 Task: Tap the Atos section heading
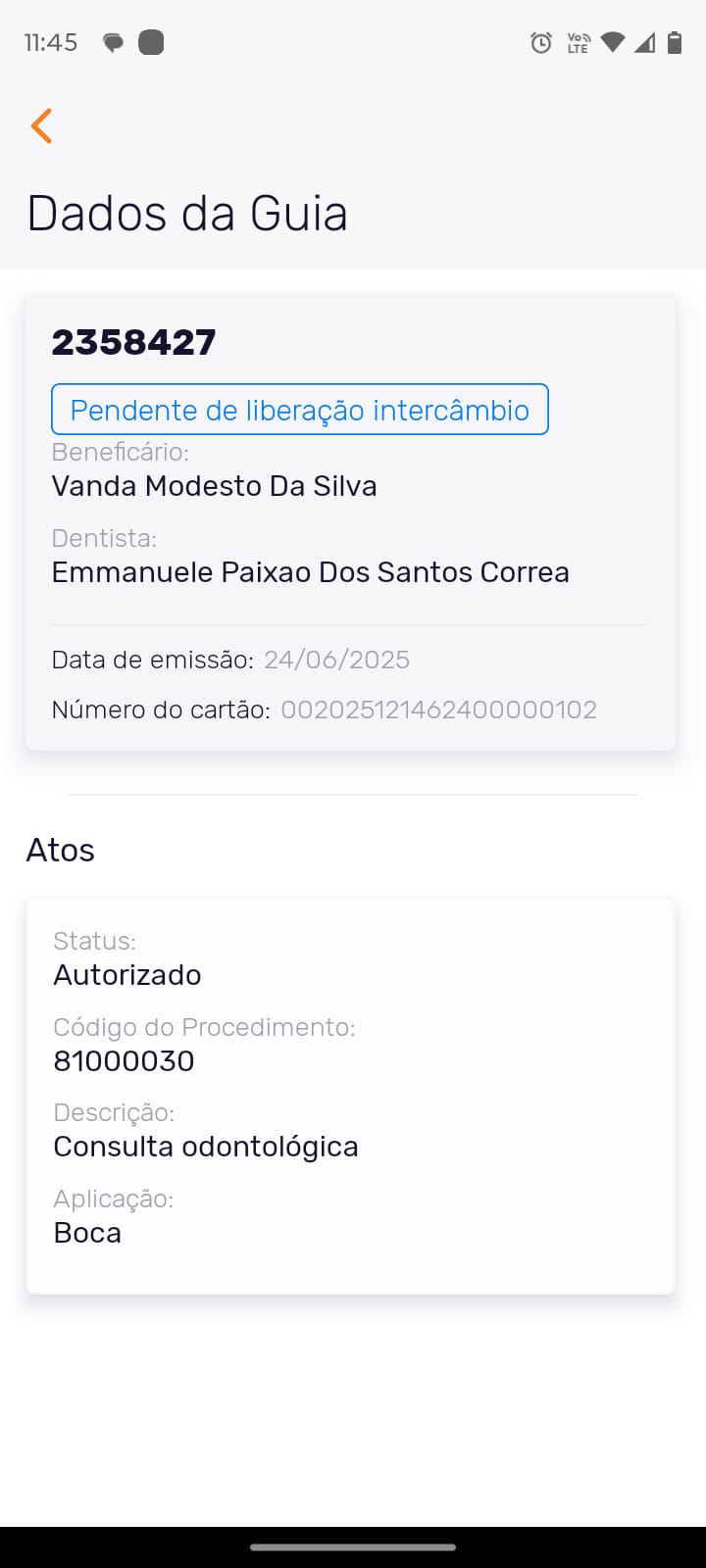(61, 850)
